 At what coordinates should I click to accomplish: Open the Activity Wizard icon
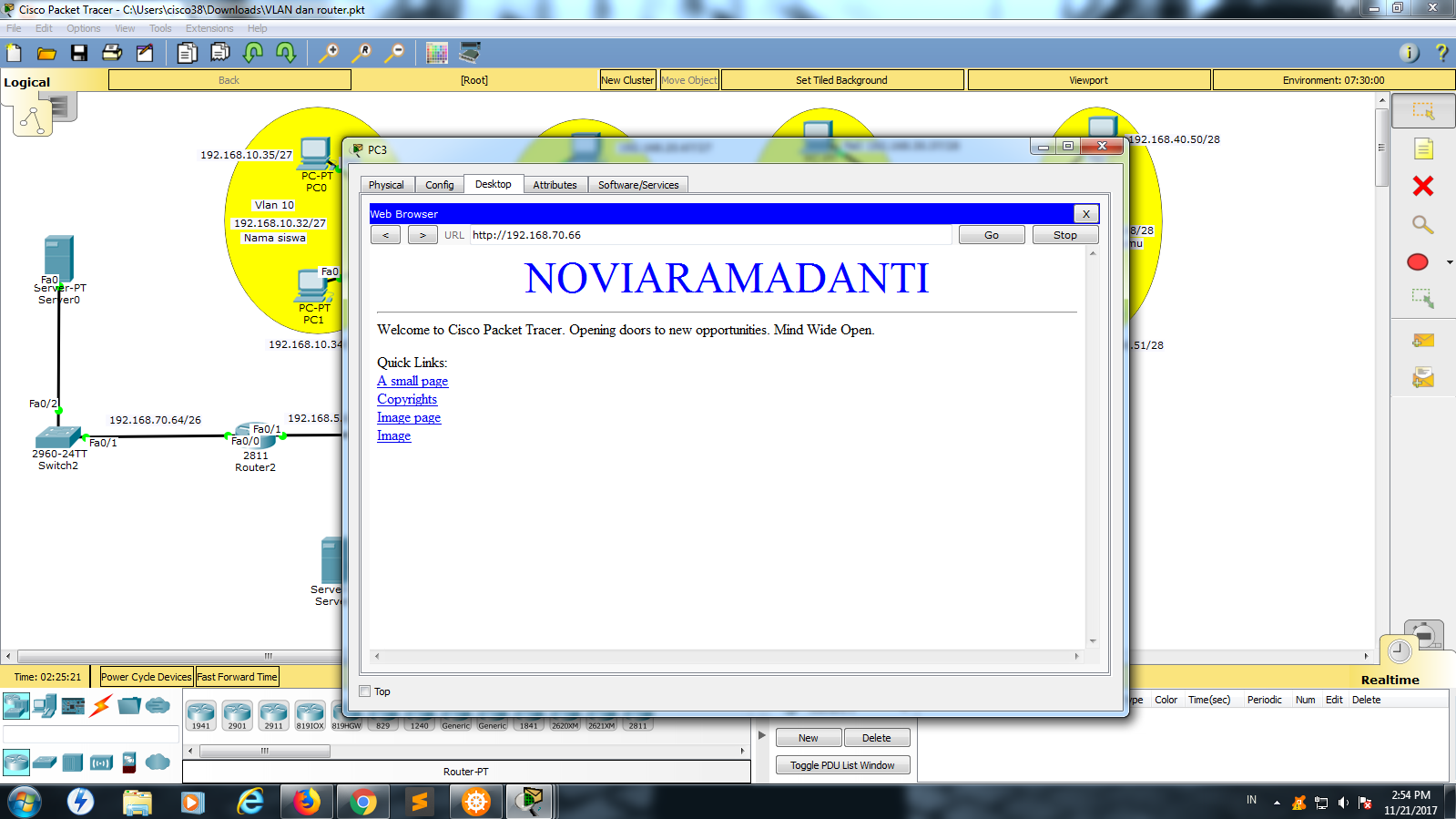click(x=145, y=53)
